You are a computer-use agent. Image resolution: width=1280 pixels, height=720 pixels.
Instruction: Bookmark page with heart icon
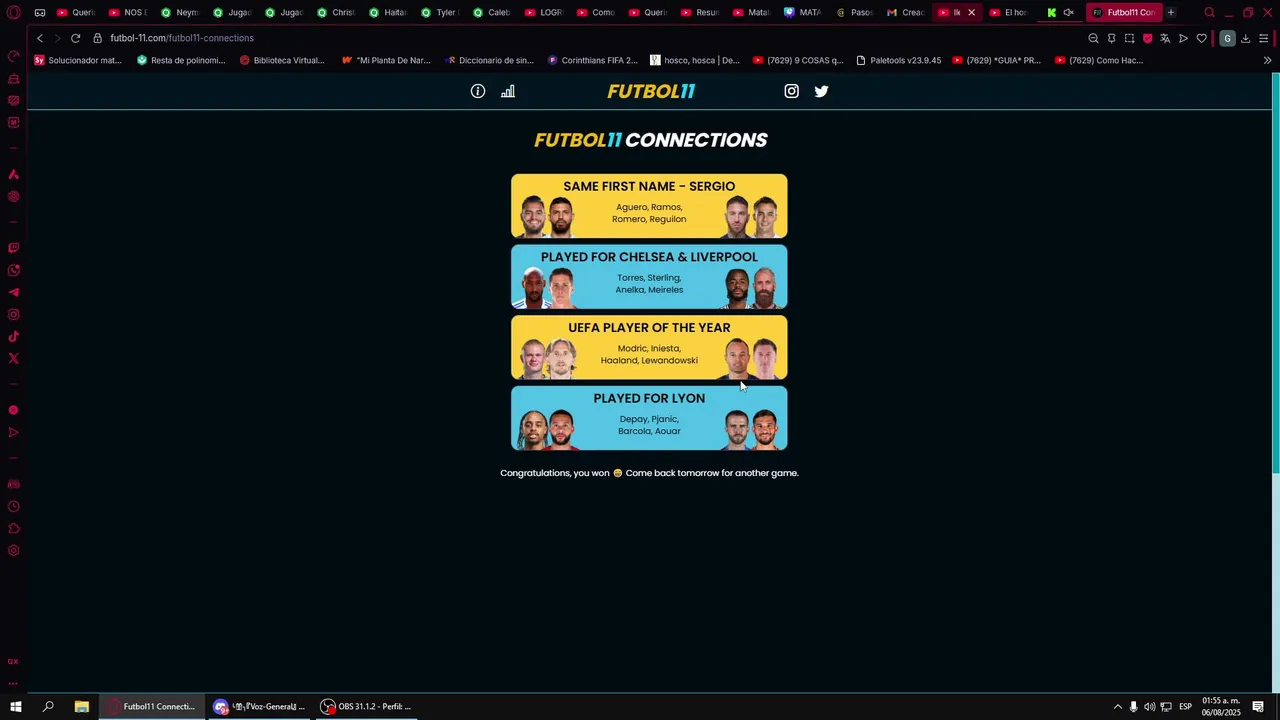click(x=1201, y=38)
